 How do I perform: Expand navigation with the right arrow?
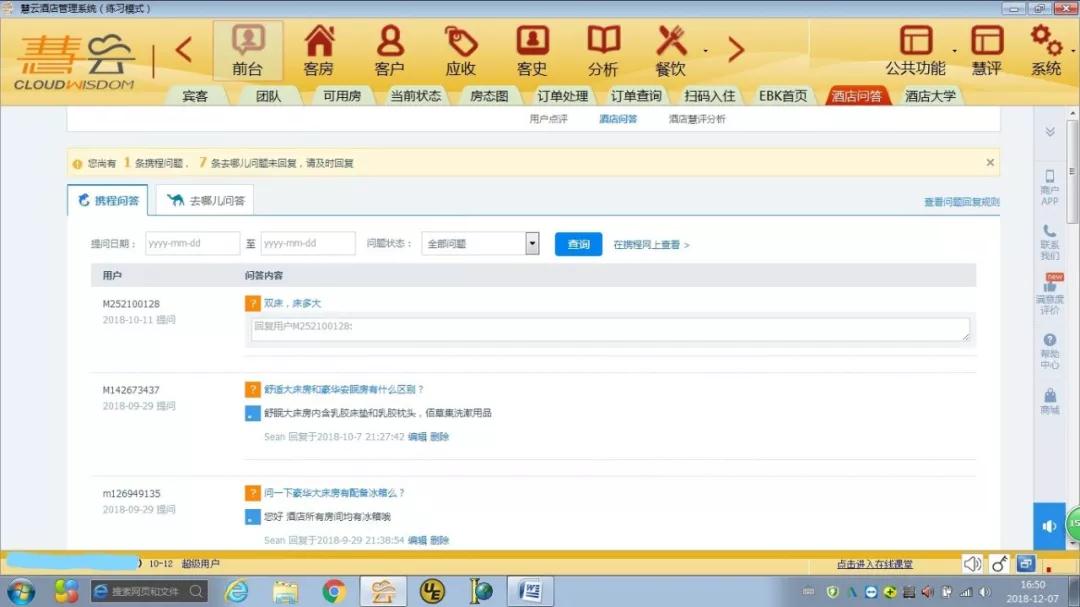pyautogui.click(x=737, y=50)
